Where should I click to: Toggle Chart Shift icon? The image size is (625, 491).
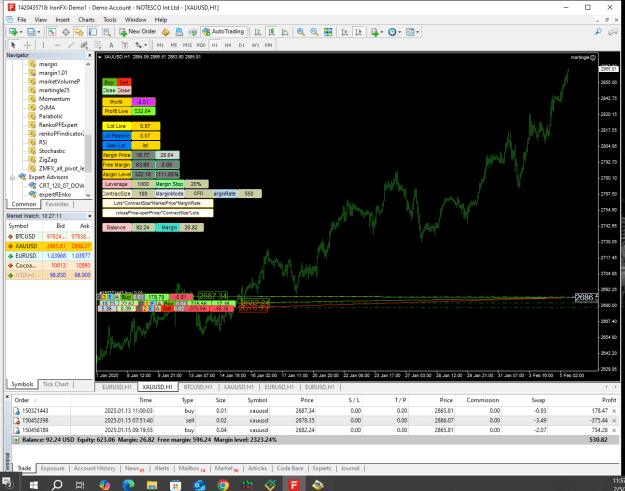(x=358, y=32)
